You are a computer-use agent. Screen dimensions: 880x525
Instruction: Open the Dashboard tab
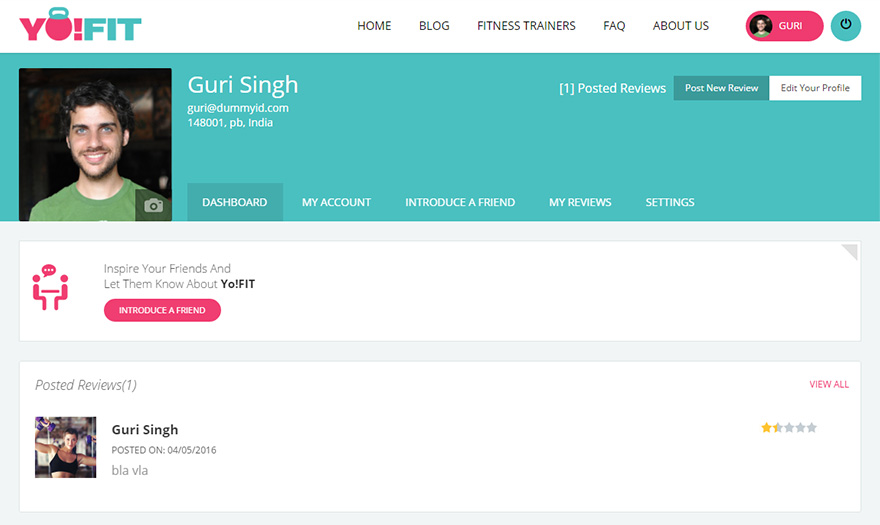click(234, 202)
